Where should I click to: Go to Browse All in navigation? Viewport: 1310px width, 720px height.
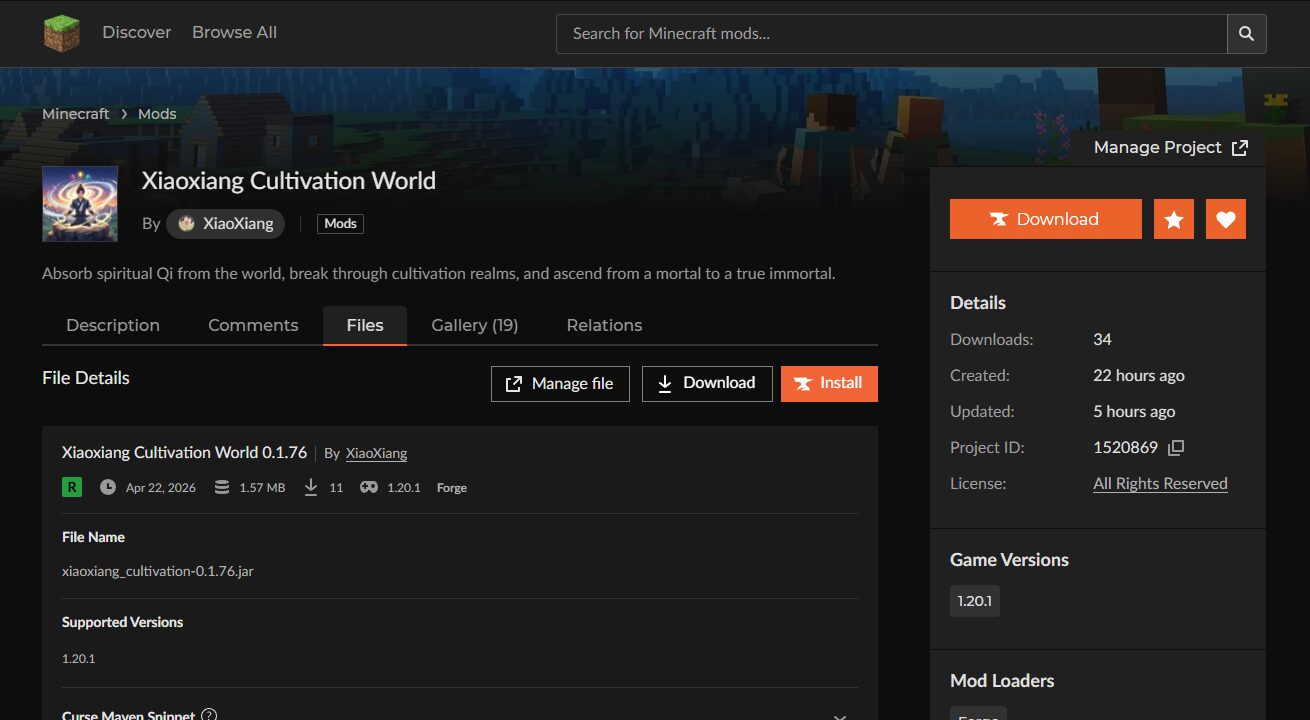[234, 33]
